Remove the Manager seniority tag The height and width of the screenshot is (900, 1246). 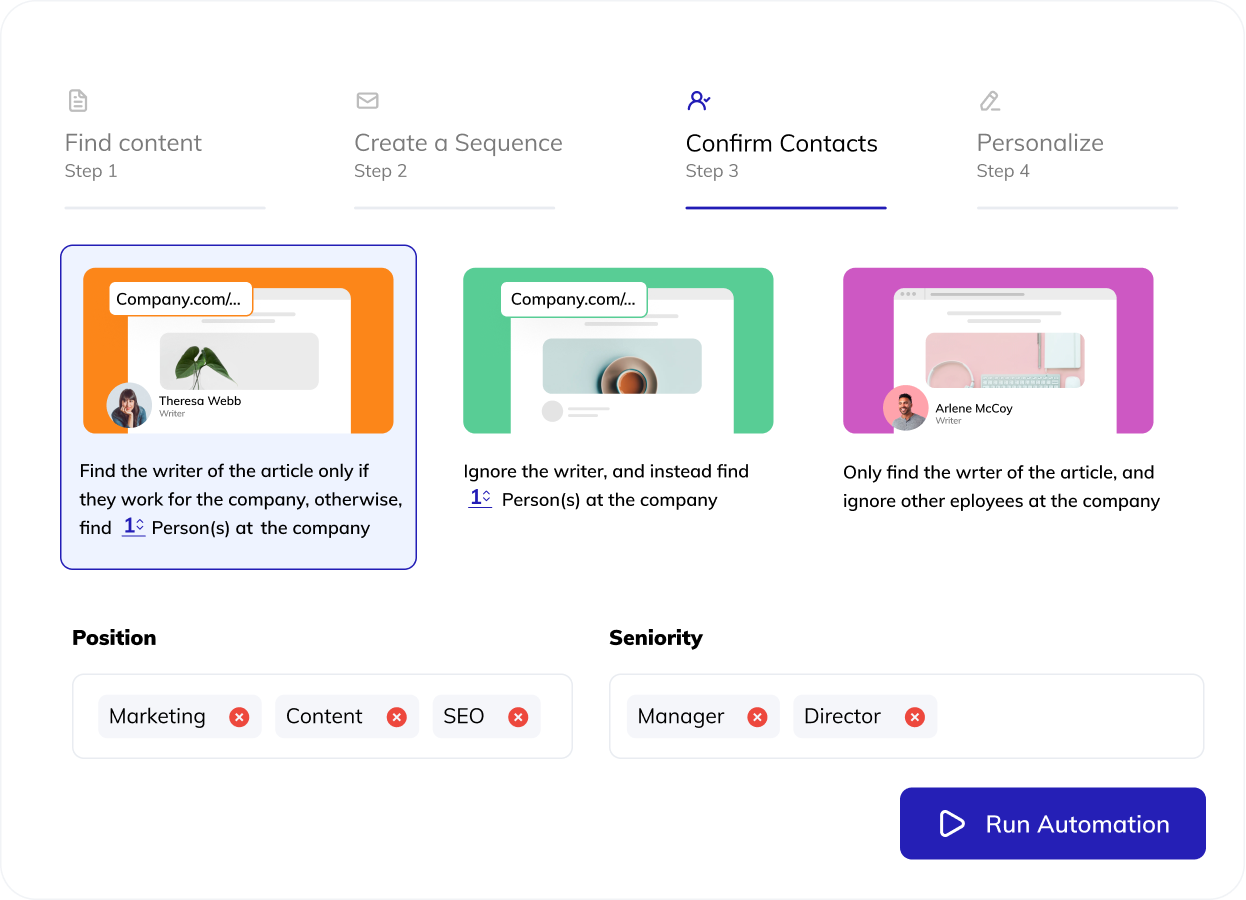point(757,717)
